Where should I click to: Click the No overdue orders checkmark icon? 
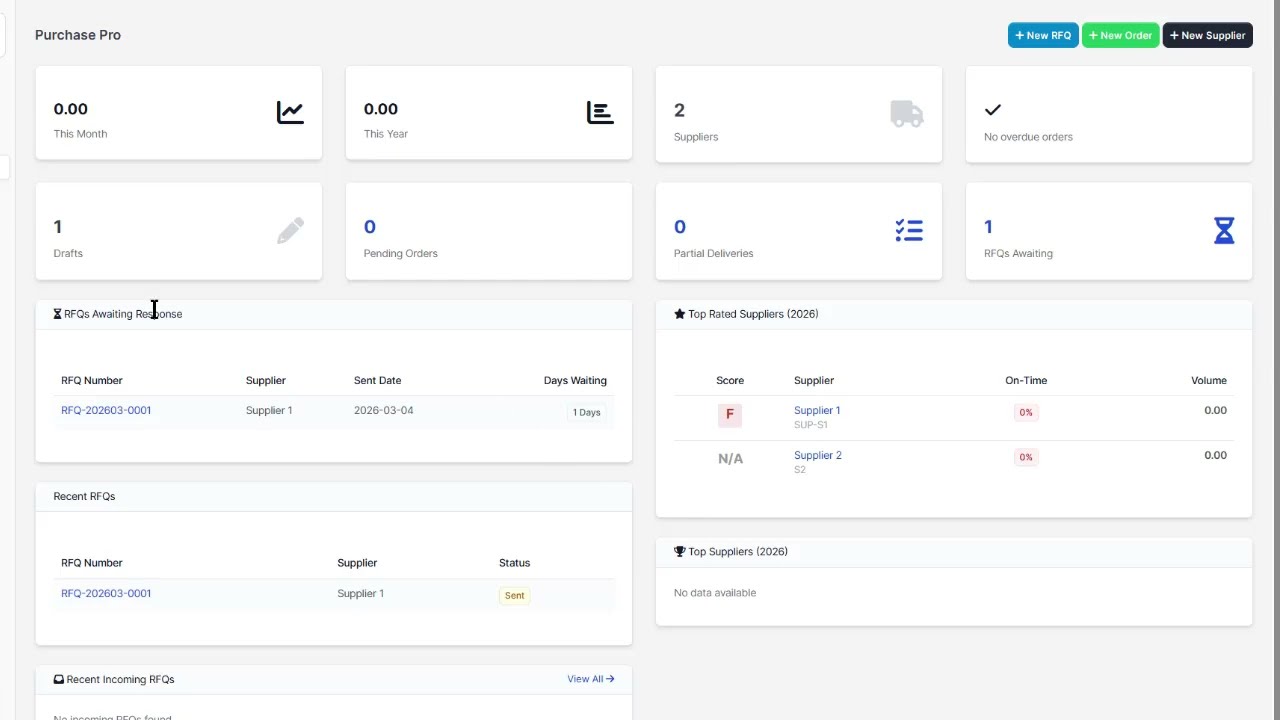point(993,110)
